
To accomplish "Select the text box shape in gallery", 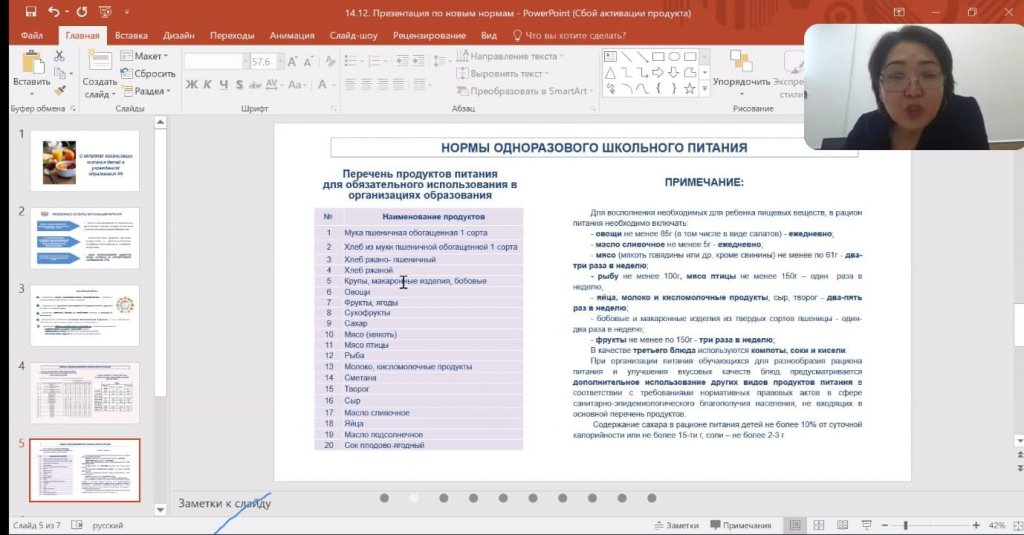I will click(x=610, y=56).
